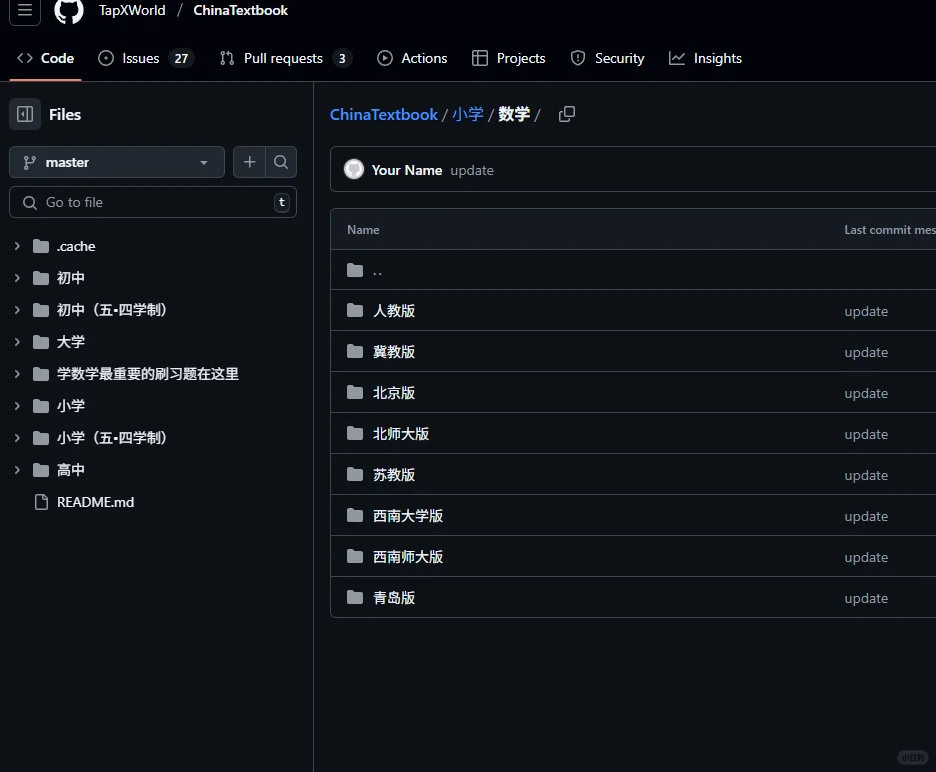The image size is (936, 772).
Task: Expand the 高中 folder chevron
Action: click(x=17, y=470)
